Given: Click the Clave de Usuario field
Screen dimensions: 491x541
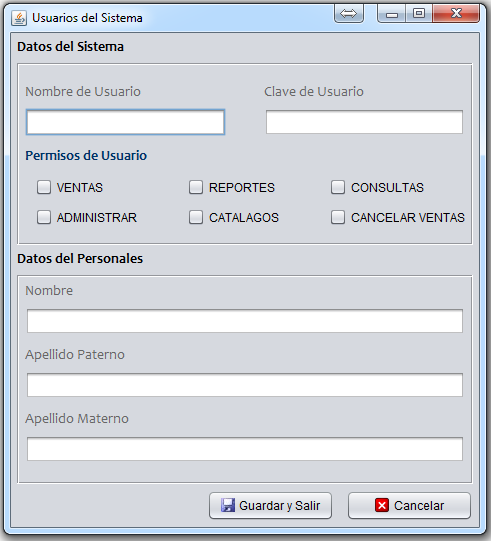Looking at the screenshot, I should (364, 122).
